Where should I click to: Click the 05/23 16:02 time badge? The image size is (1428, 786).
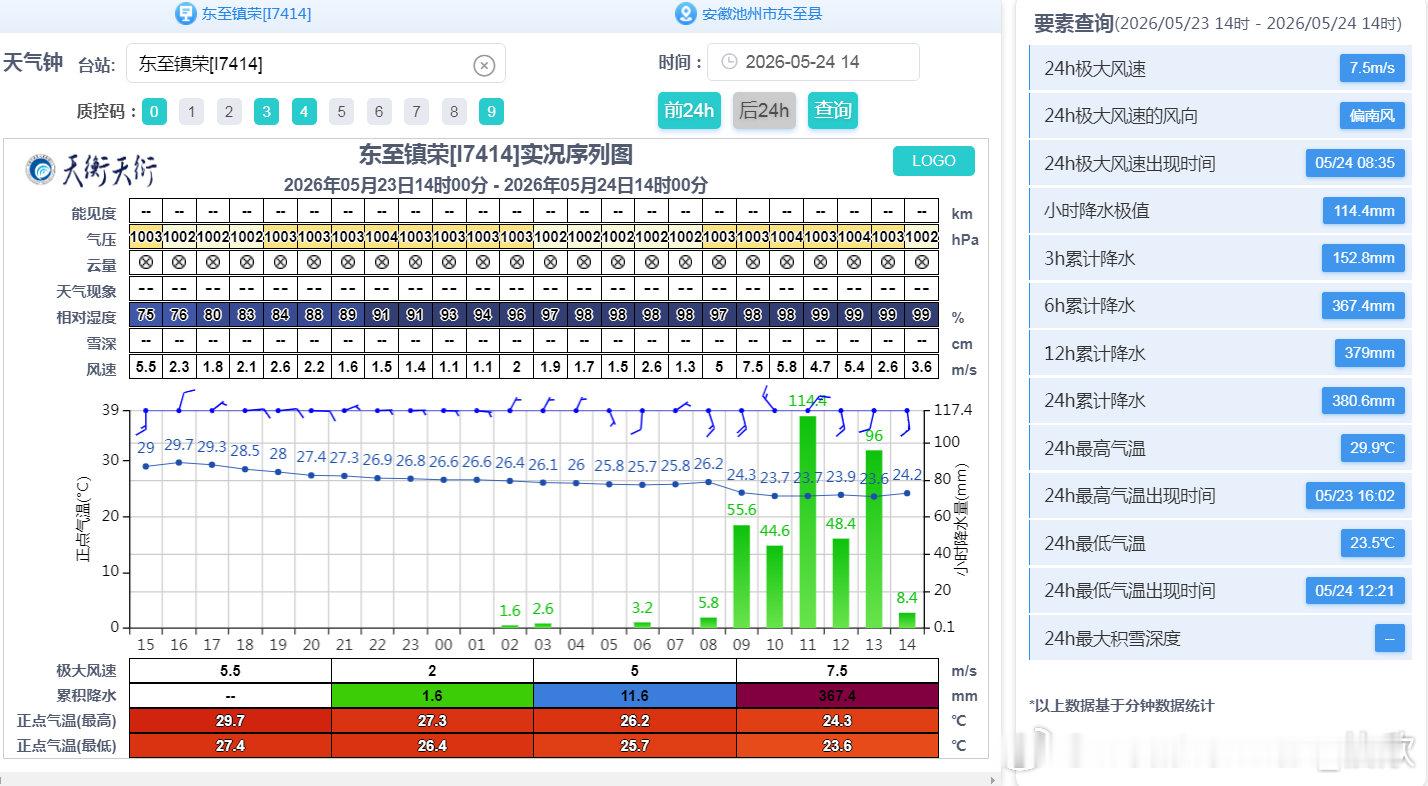click(1355, 496)
